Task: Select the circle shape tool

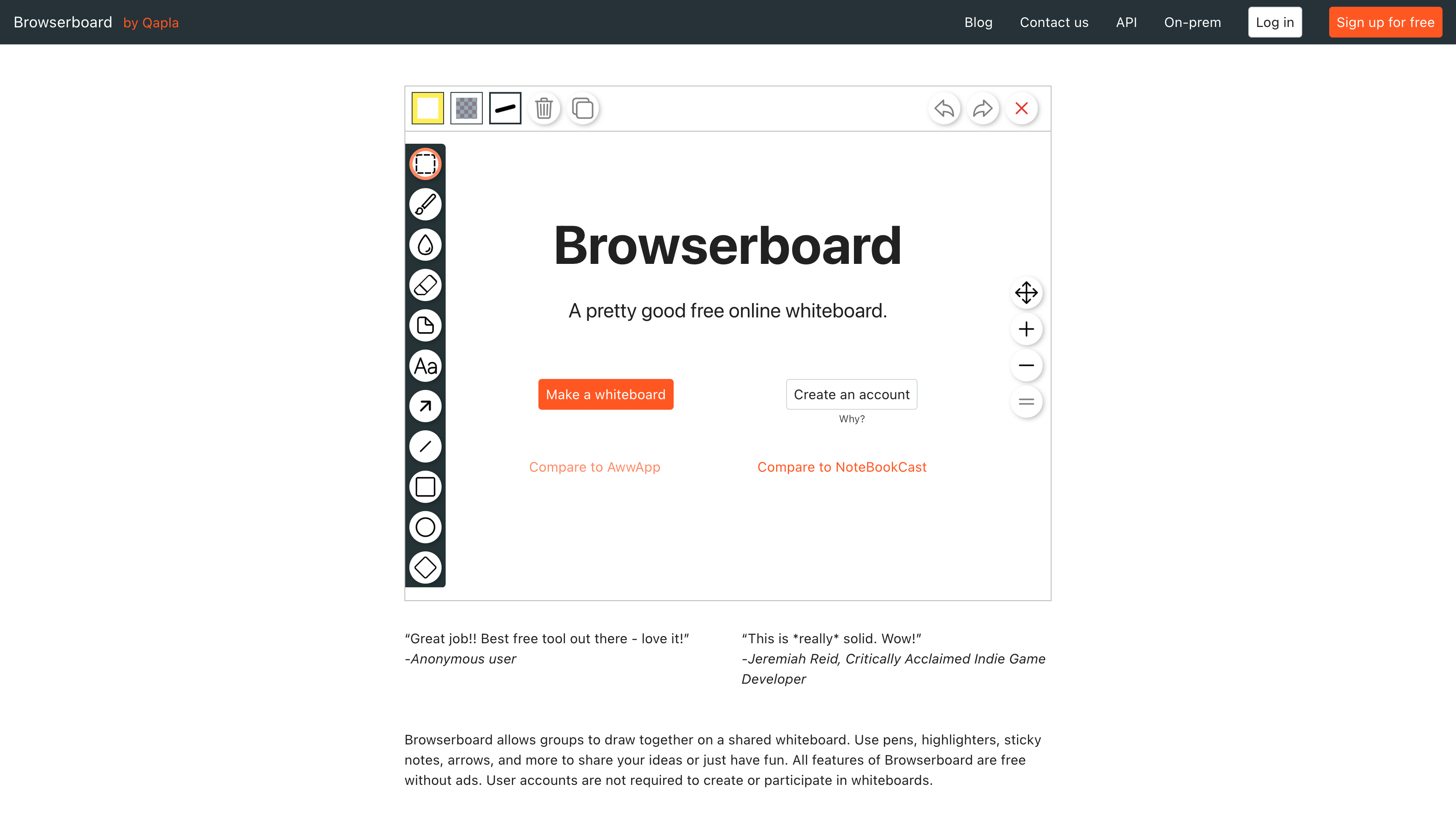Action: click(x=425, y=527)
